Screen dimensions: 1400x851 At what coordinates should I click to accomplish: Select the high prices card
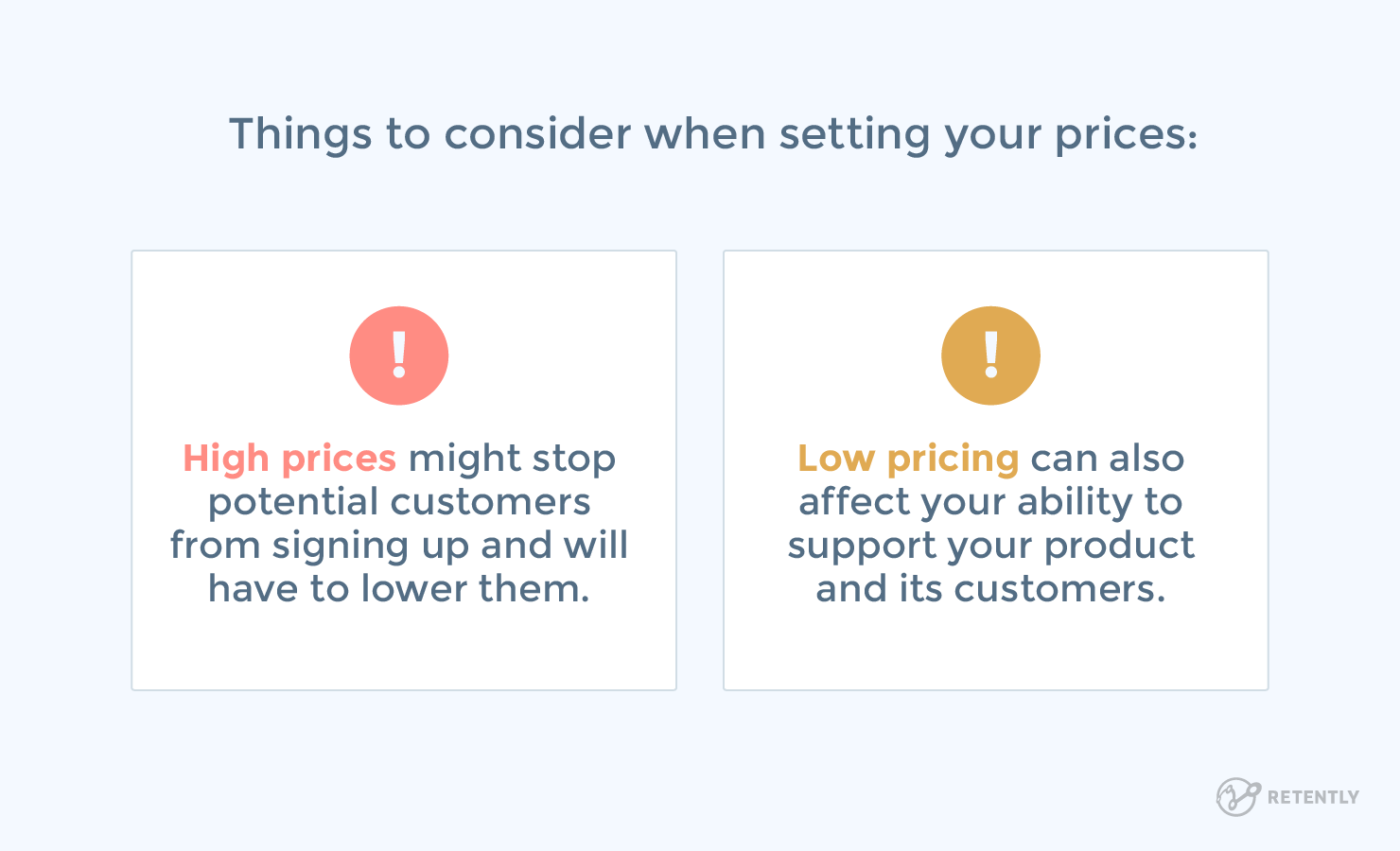point(404,470)
